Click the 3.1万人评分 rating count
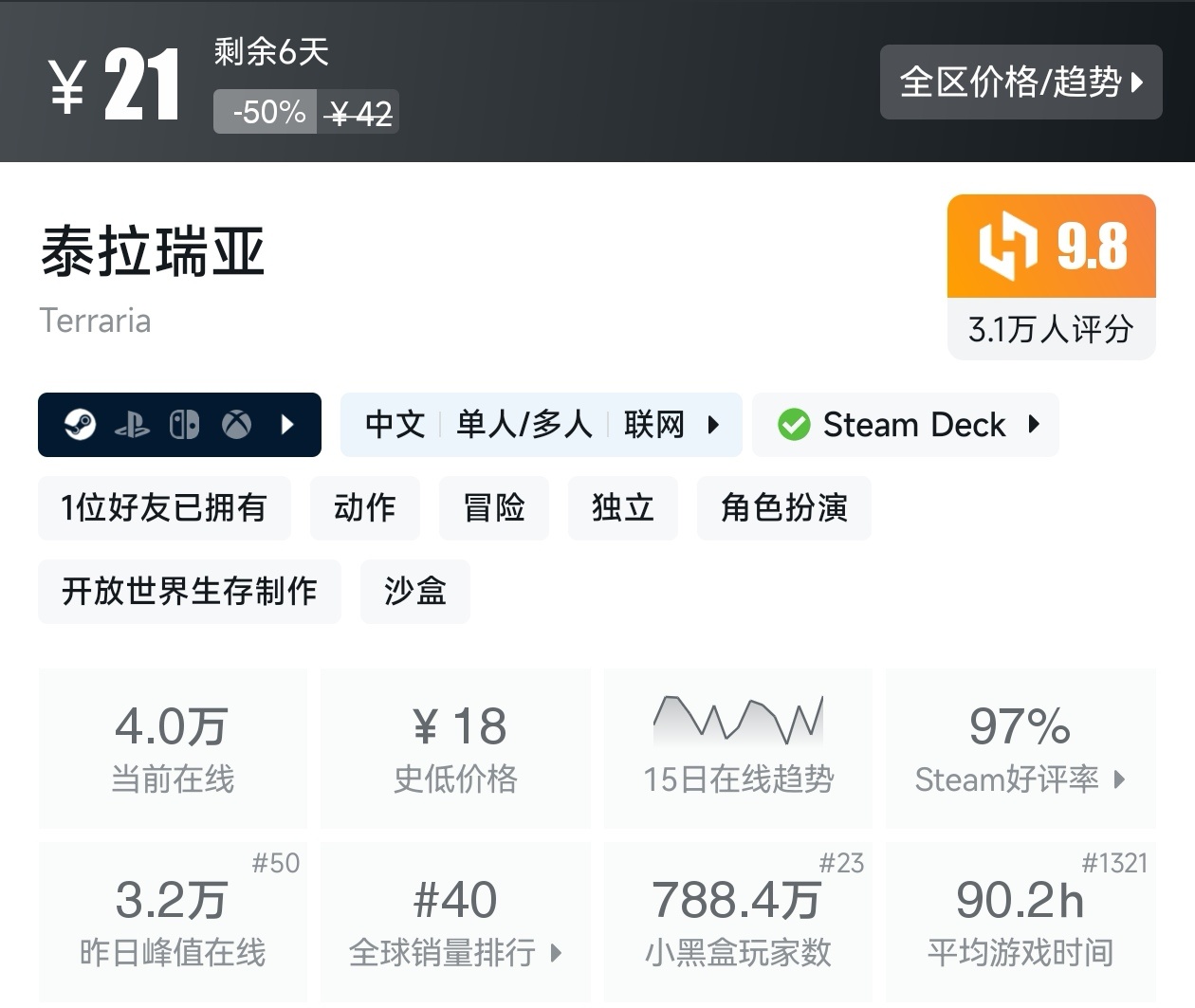1195x1008 pixels. point(1051,329)
